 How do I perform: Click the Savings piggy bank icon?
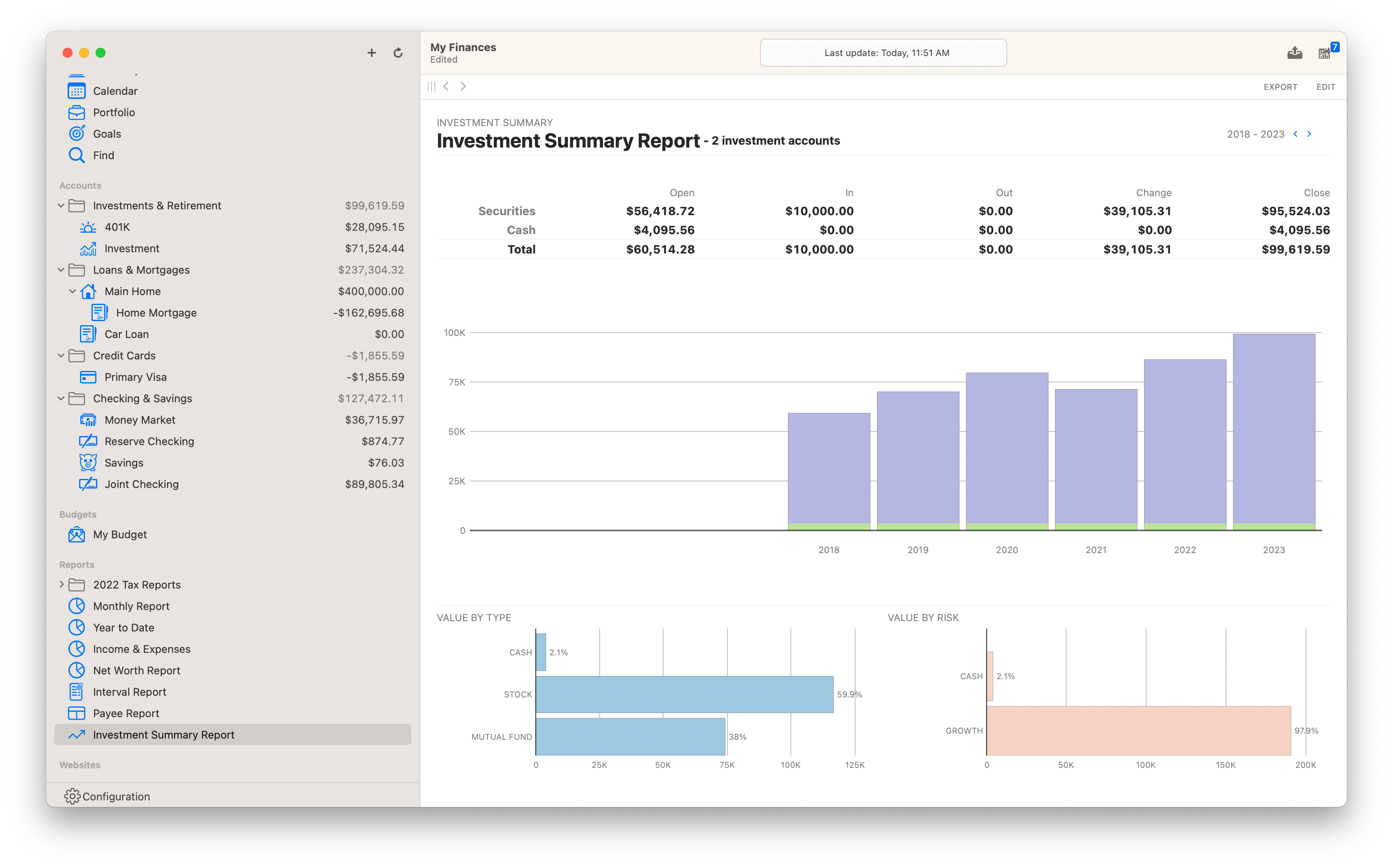pos(88,463)
